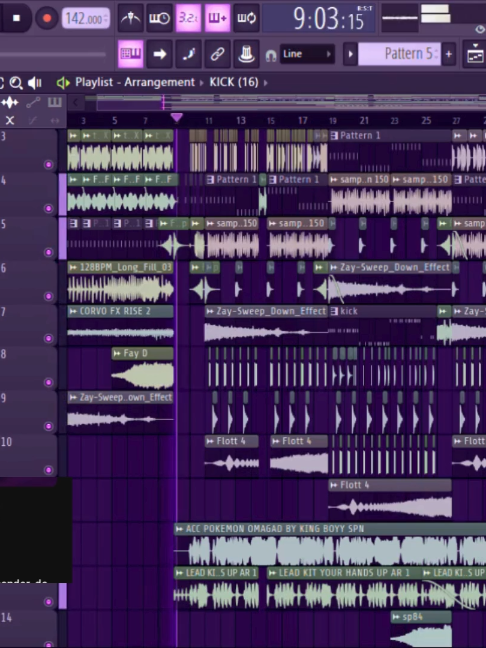Mute track 4 with its dot

tap(48, 208)
